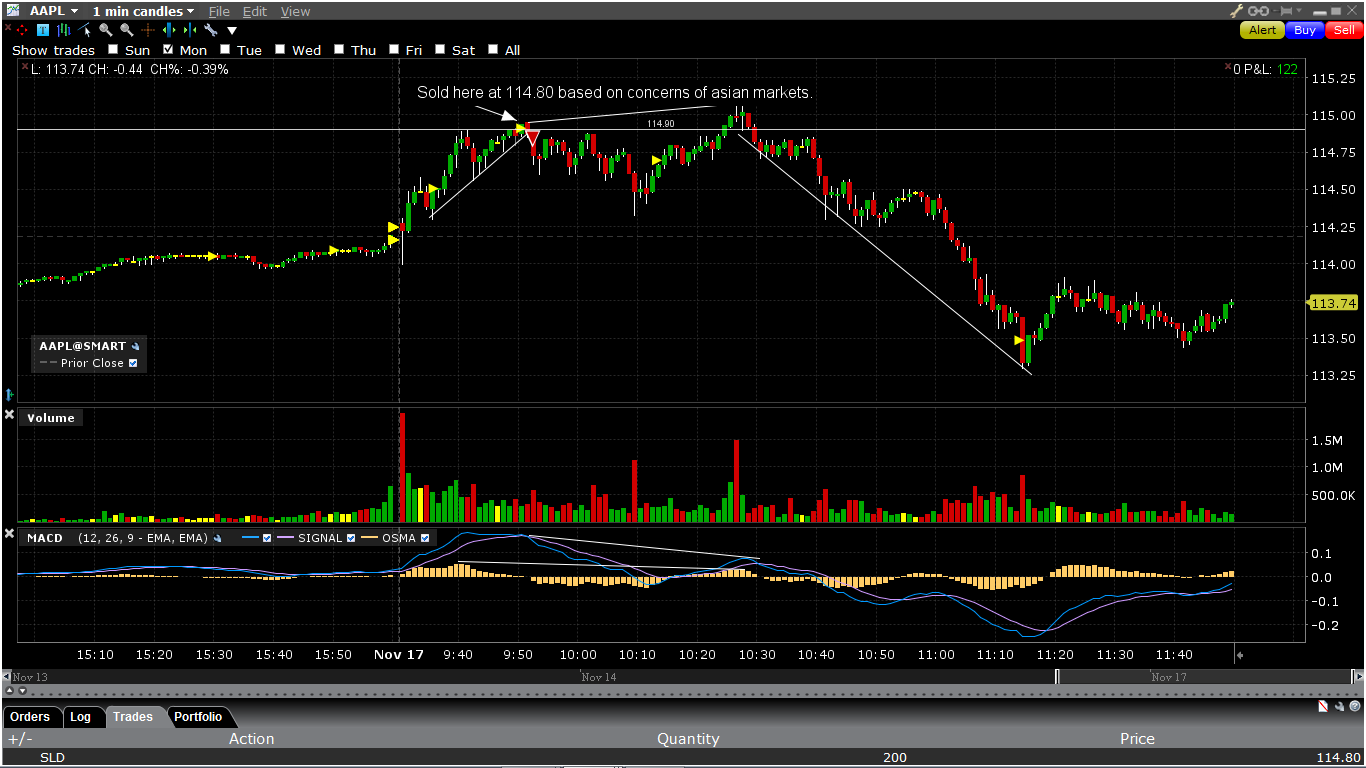1366x768 pixels.
Task: Click the Quantity column header in trades table
Action: [688, 739]
